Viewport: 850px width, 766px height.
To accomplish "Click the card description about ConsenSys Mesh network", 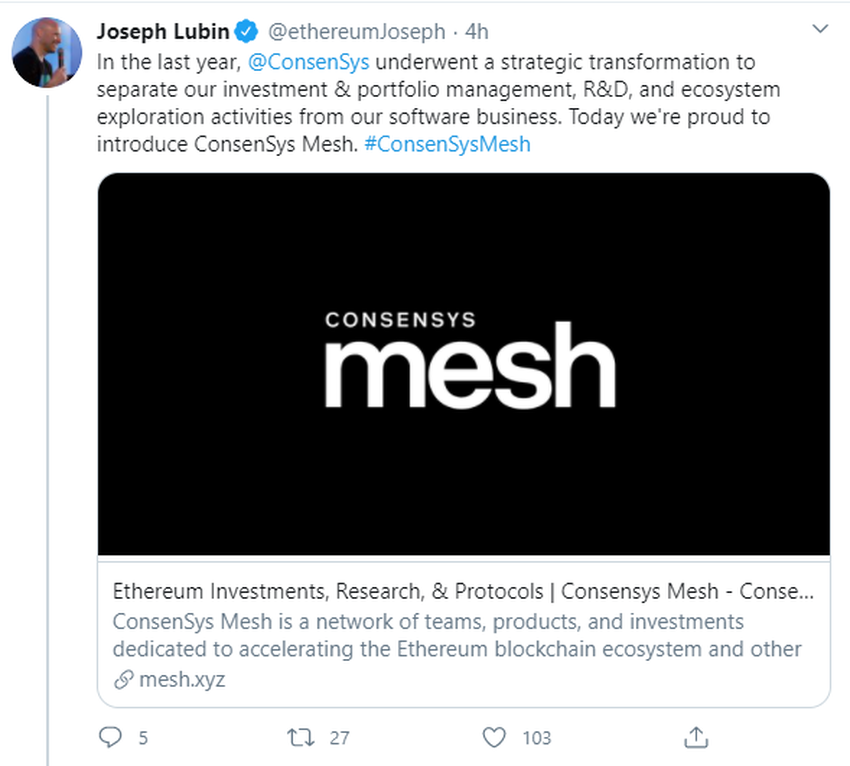I will [457, 635].
